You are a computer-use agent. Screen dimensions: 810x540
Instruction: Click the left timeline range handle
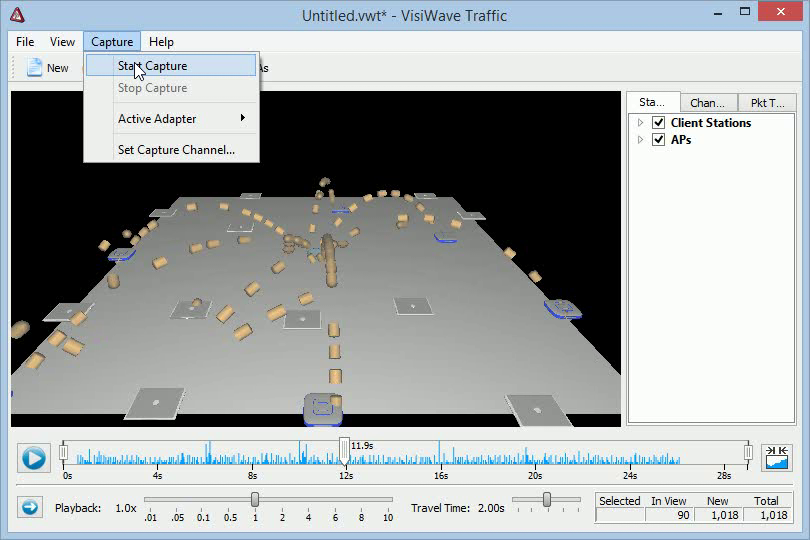click(63, 452)
